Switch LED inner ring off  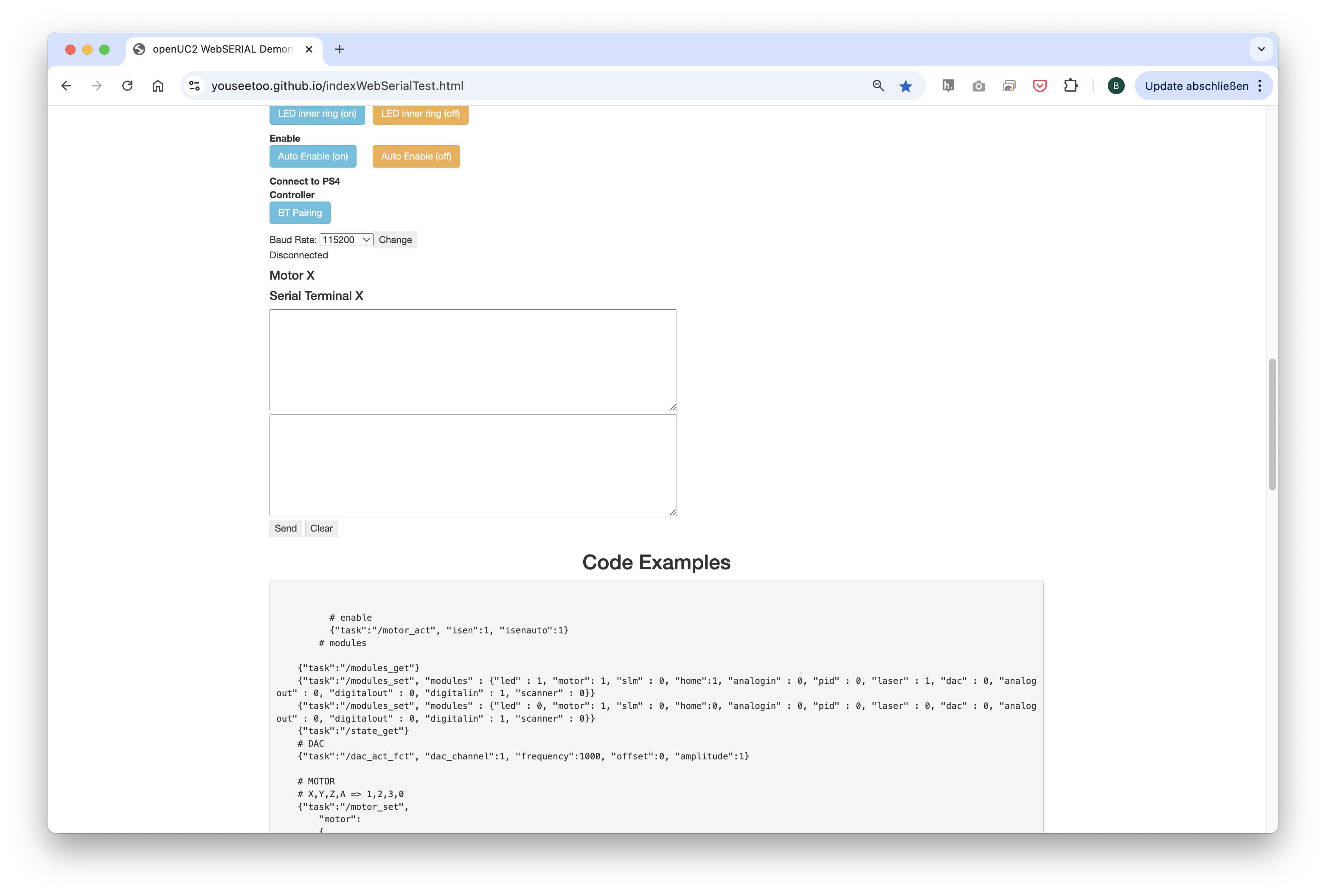tap(420, 114)
